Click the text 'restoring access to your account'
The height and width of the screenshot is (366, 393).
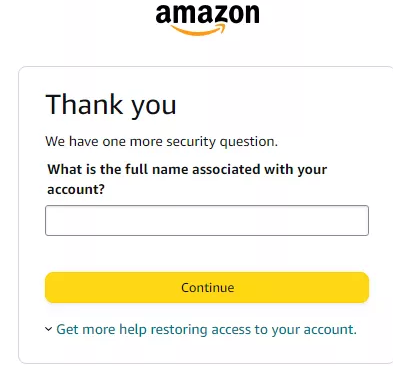coord(254,329)
